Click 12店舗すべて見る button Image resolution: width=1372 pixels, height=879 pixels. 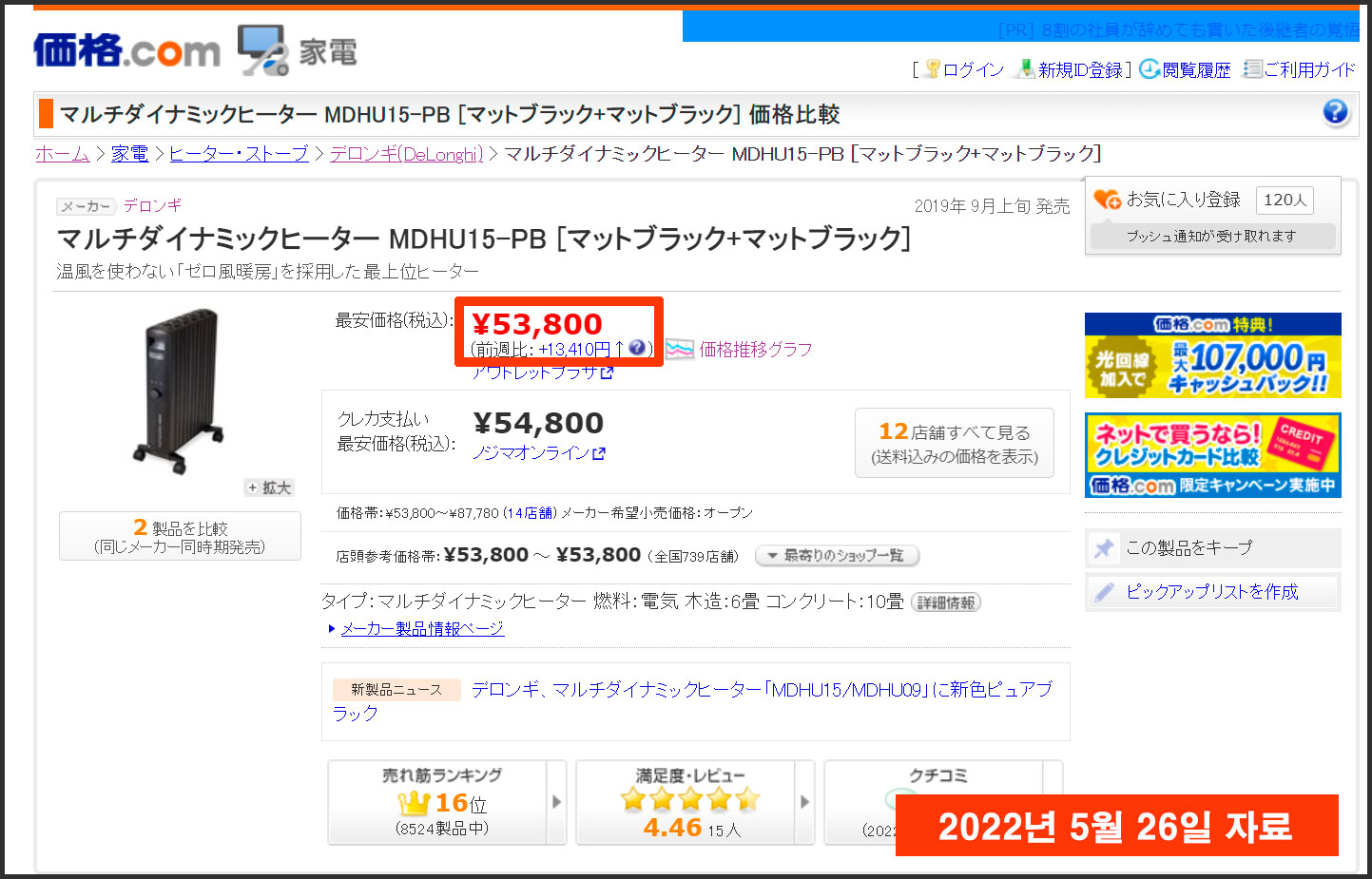(x=955, y=443)
